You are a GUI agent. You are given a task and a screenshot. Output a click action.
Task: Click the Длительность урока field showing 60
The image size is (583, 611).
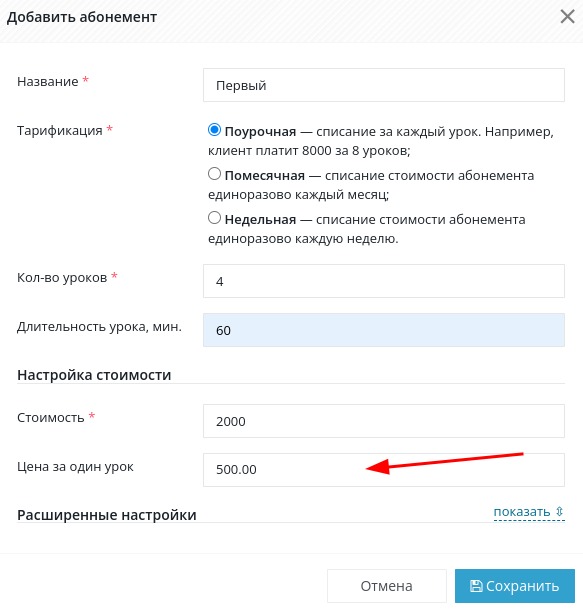click(384, 330)
